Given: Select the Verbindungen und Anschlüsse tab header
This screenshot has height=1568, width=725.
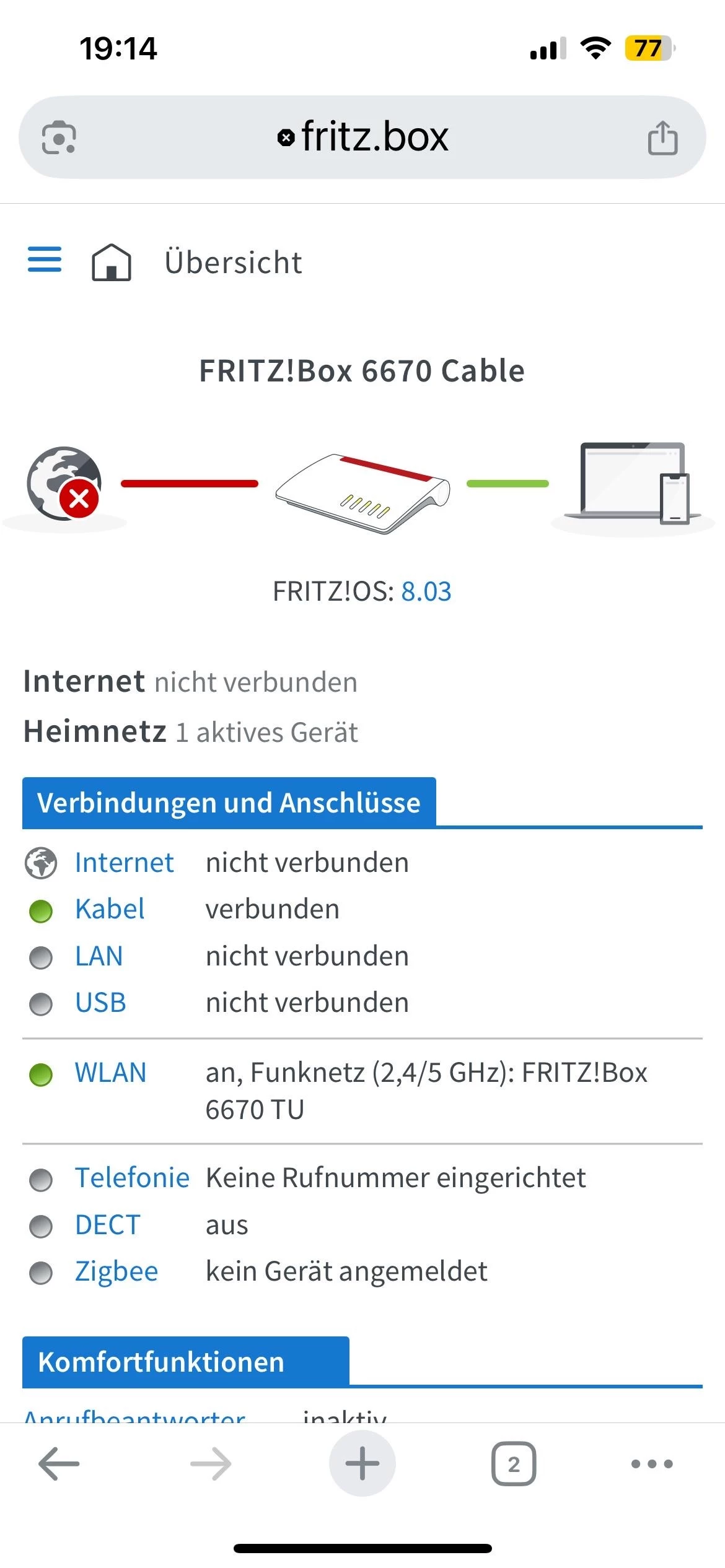Looking at the screenshot, I should 229,803.
